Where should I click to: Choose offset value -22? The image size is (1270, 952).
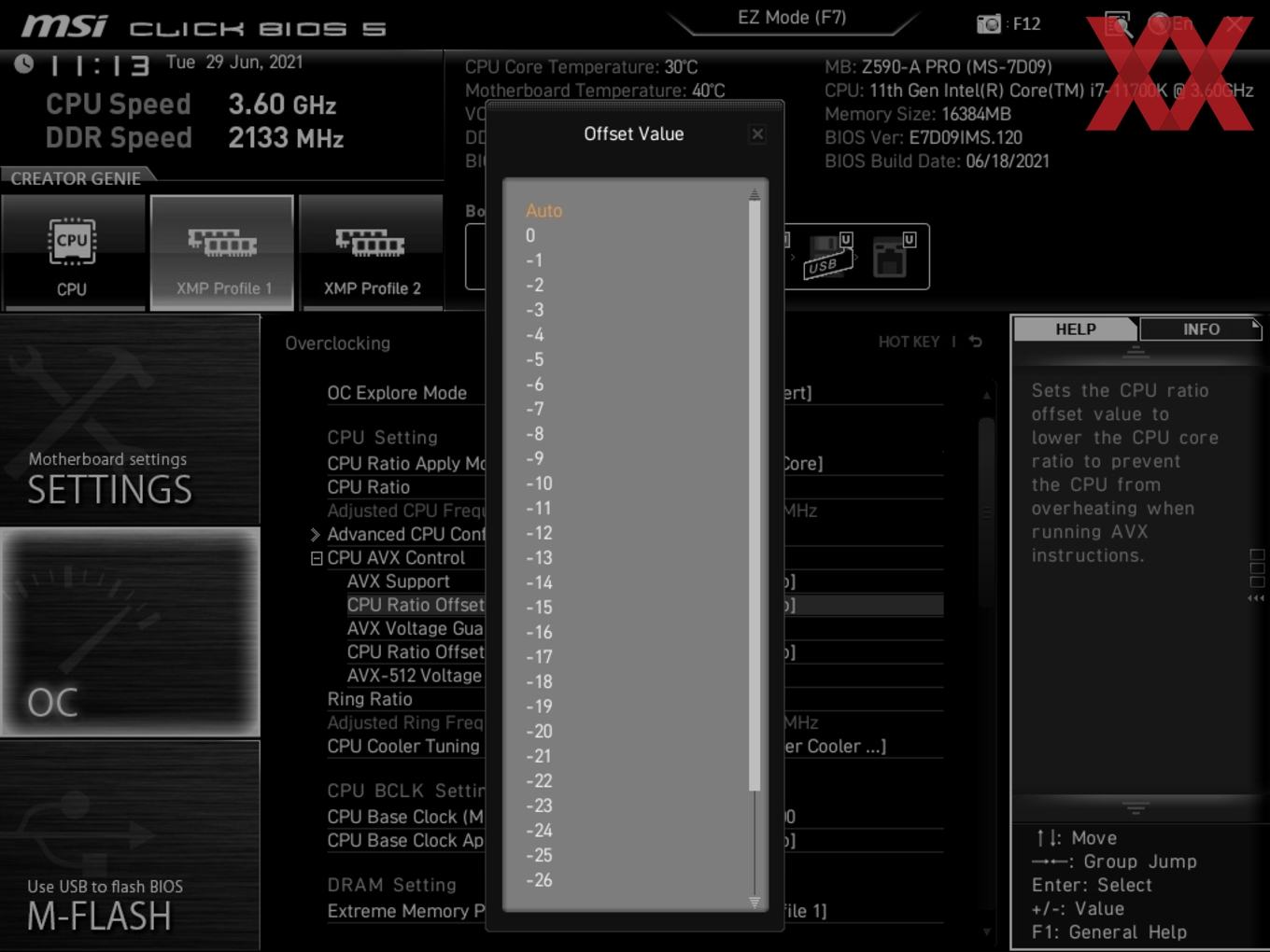pyautogui.click(x=539, y=781)
